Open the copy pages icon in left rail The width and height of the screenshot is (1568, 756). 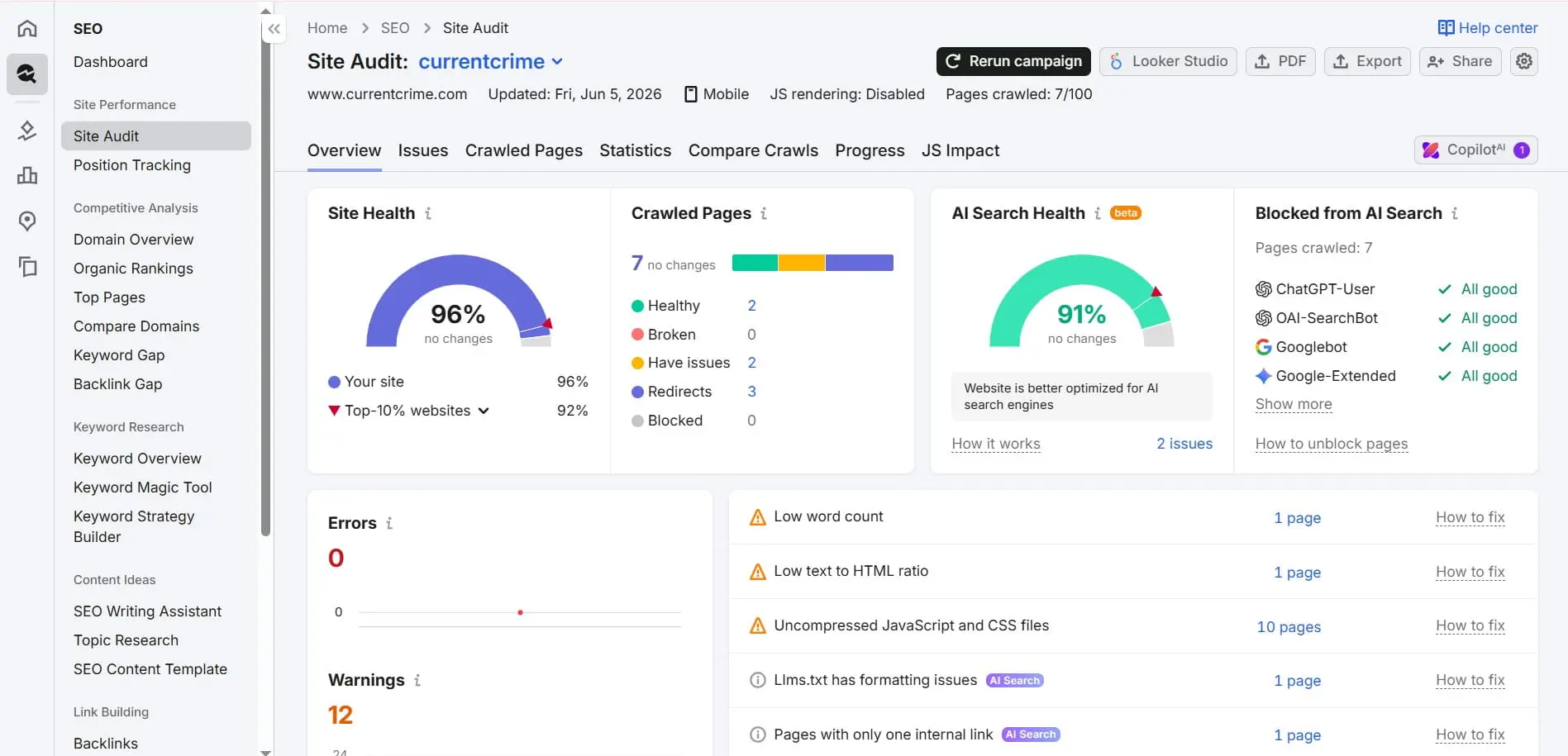pyautogui.click(x=27, y=266)
